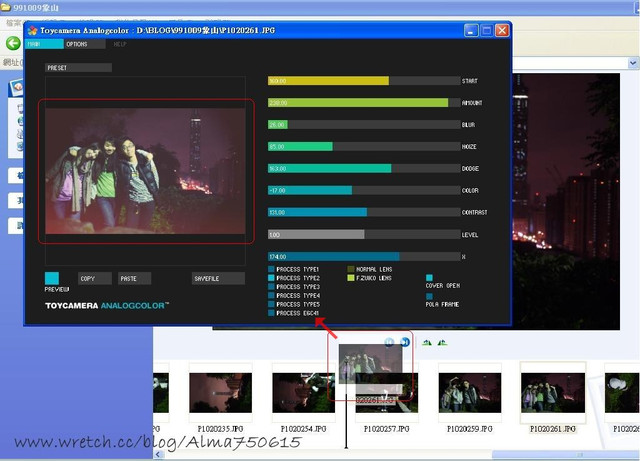
Task: Open the HELP tab in Toycamera
Action: click(120, 44)
